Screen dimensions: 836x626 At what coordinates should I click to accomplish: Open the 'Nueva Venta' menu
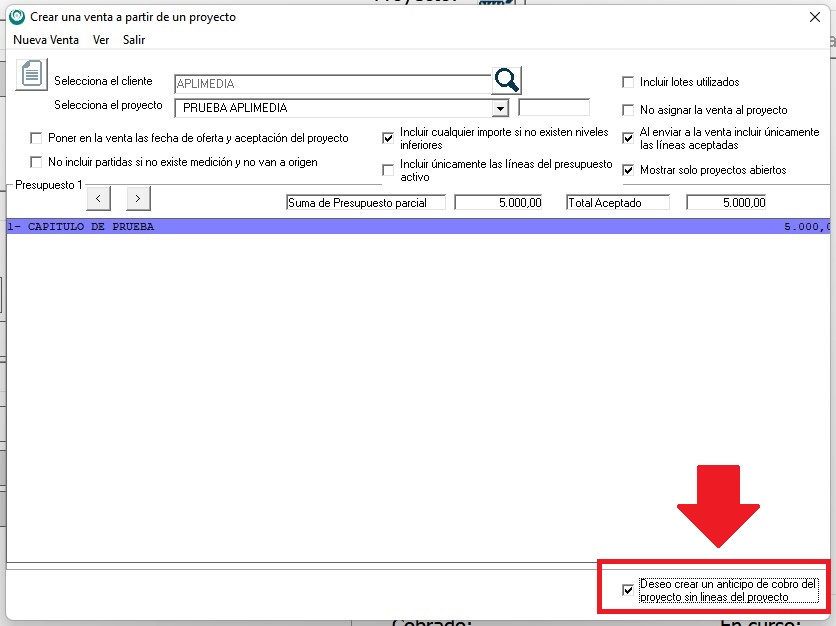46,40
